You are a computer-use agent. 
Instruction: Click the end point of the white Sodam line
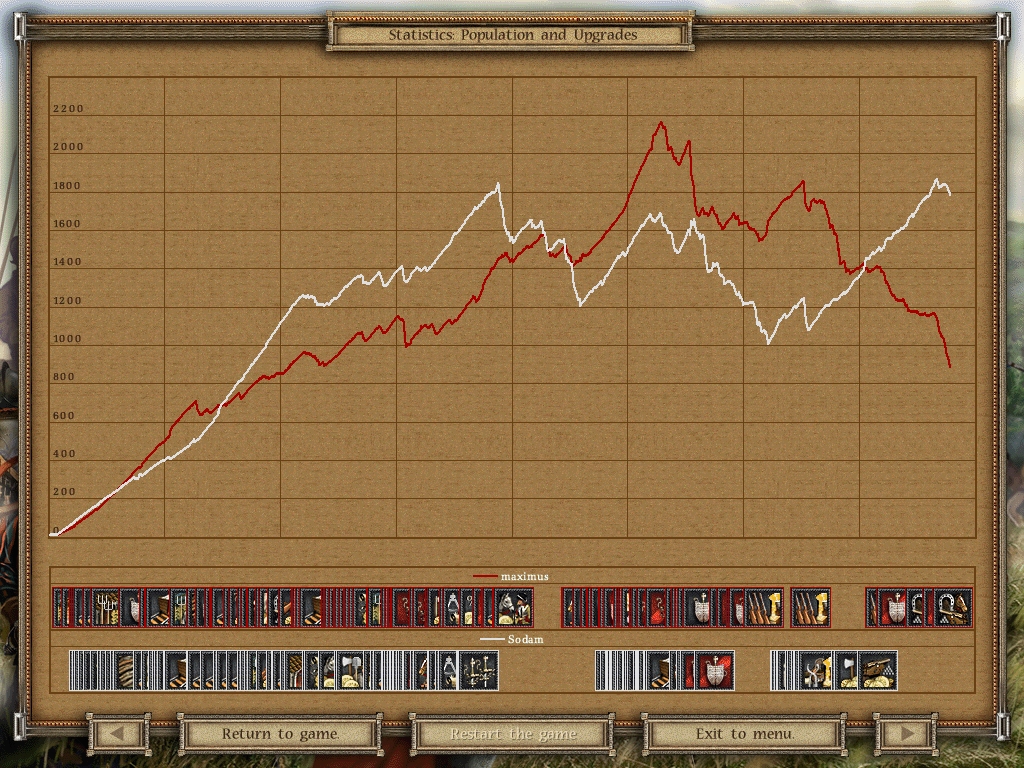coord(950,194)
